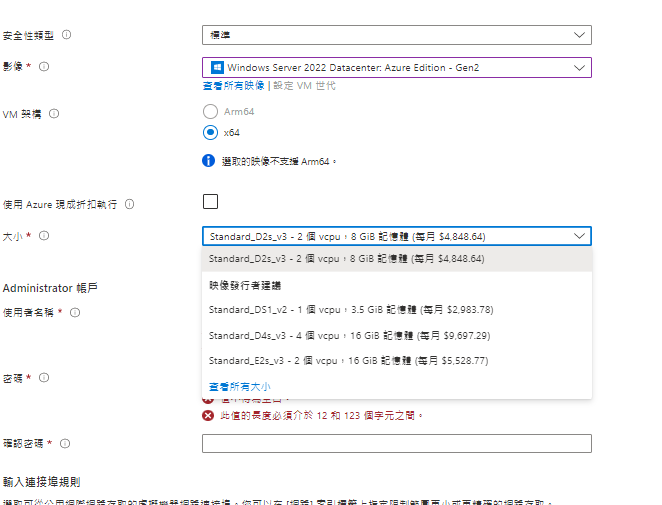Choose the Standard_D4s_v3 size option

(397, 336)
